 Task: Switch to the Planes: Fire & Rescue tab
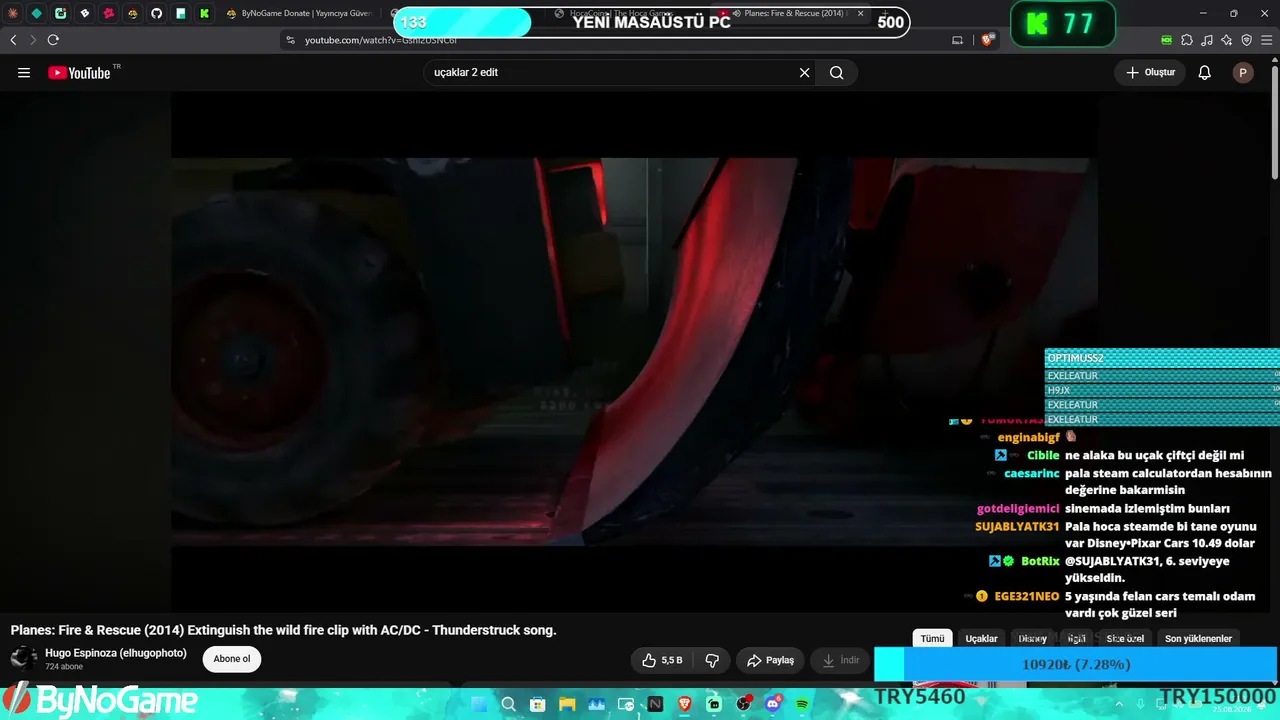click(790, 14)
